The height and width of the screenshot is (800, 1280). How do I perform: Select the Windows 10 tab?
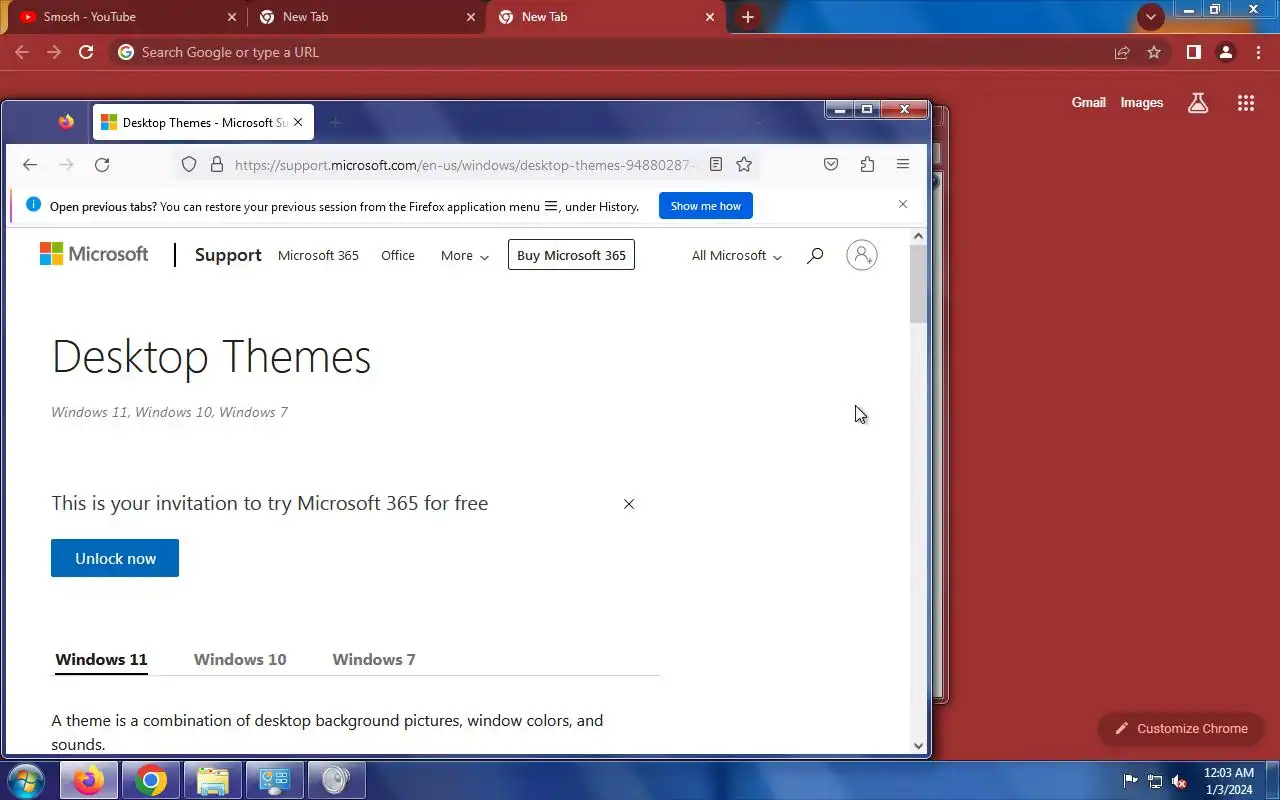point(240,659)
